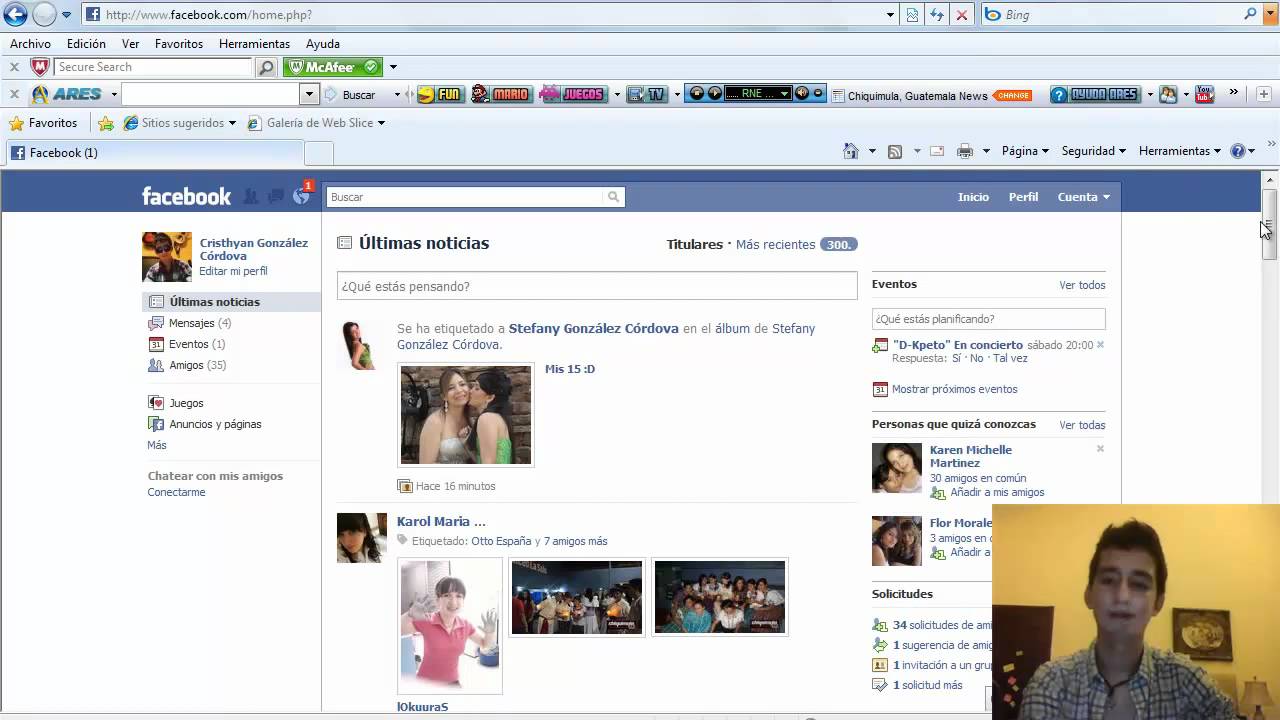The height and width of the screenshot is (720, 1280).
Task: Click the MARIO toolbar icon
Action: pyautogui.click(x=500, y=94)
